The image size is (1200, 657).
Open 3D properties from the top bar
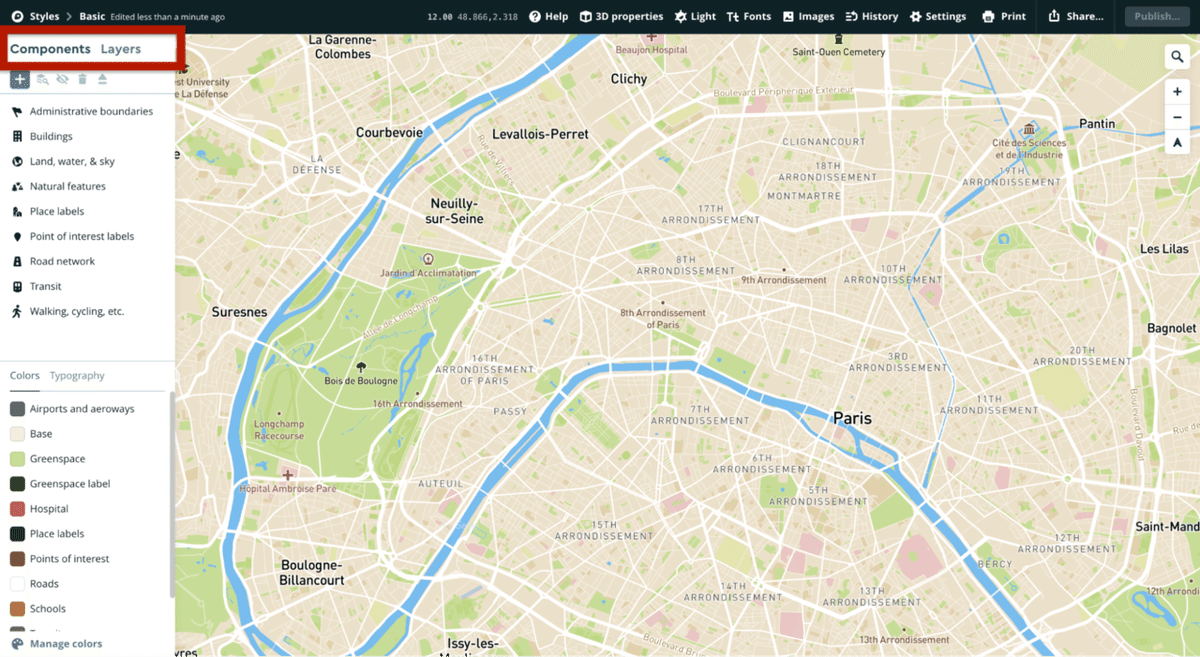pyautogui.click(x=621, y=16)
